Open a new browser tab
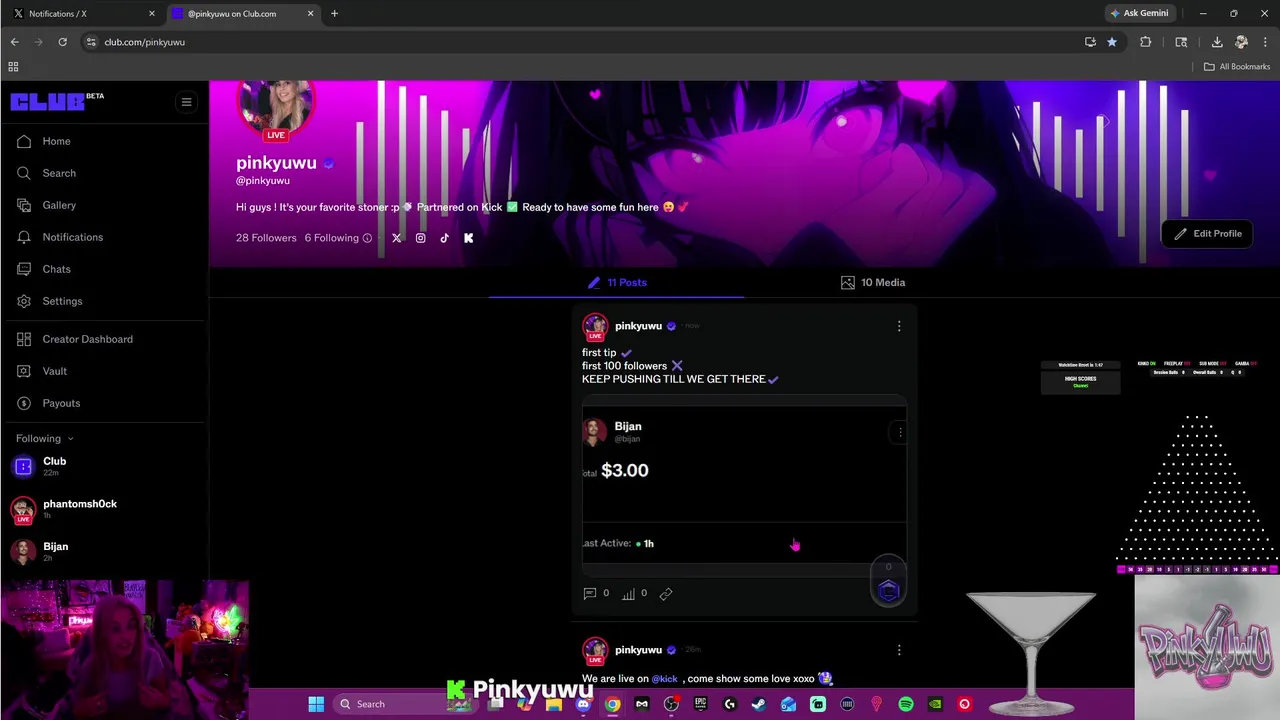 [334, 14]
